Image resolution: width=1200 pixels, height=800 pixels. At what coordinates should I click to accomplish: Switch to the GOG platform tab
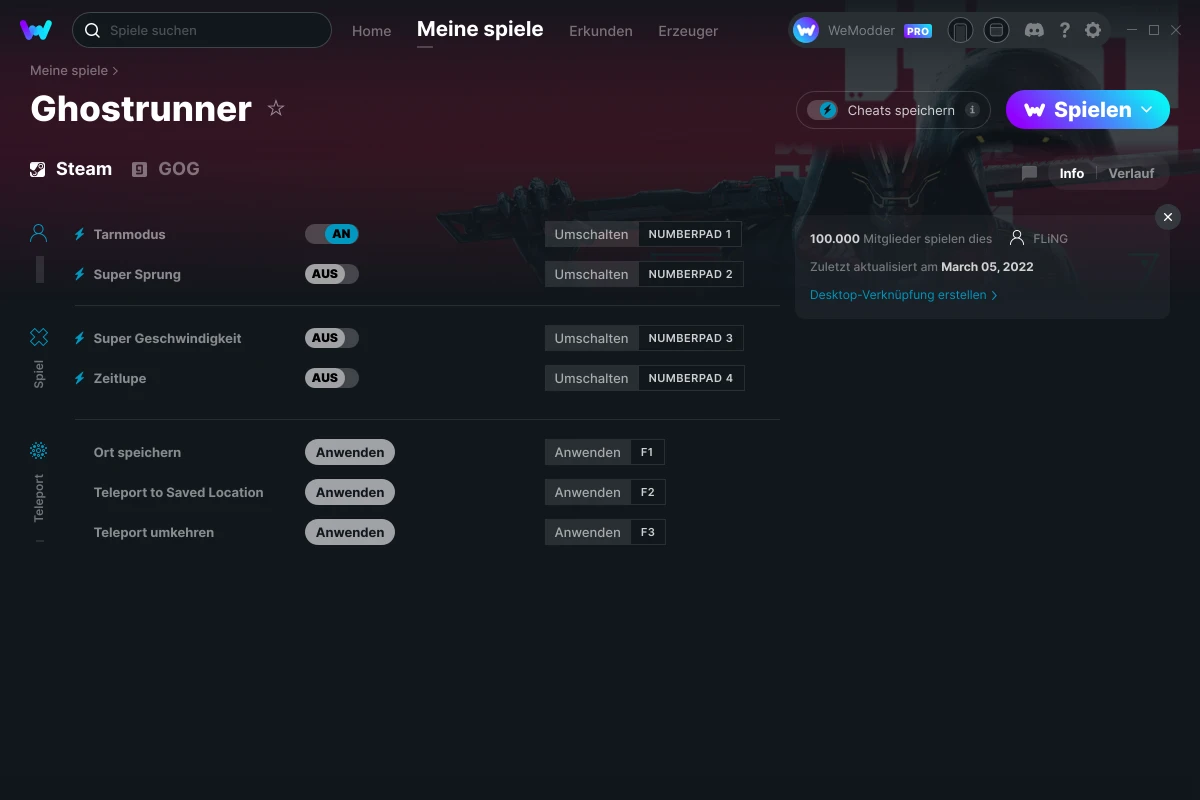click(166, 169)
